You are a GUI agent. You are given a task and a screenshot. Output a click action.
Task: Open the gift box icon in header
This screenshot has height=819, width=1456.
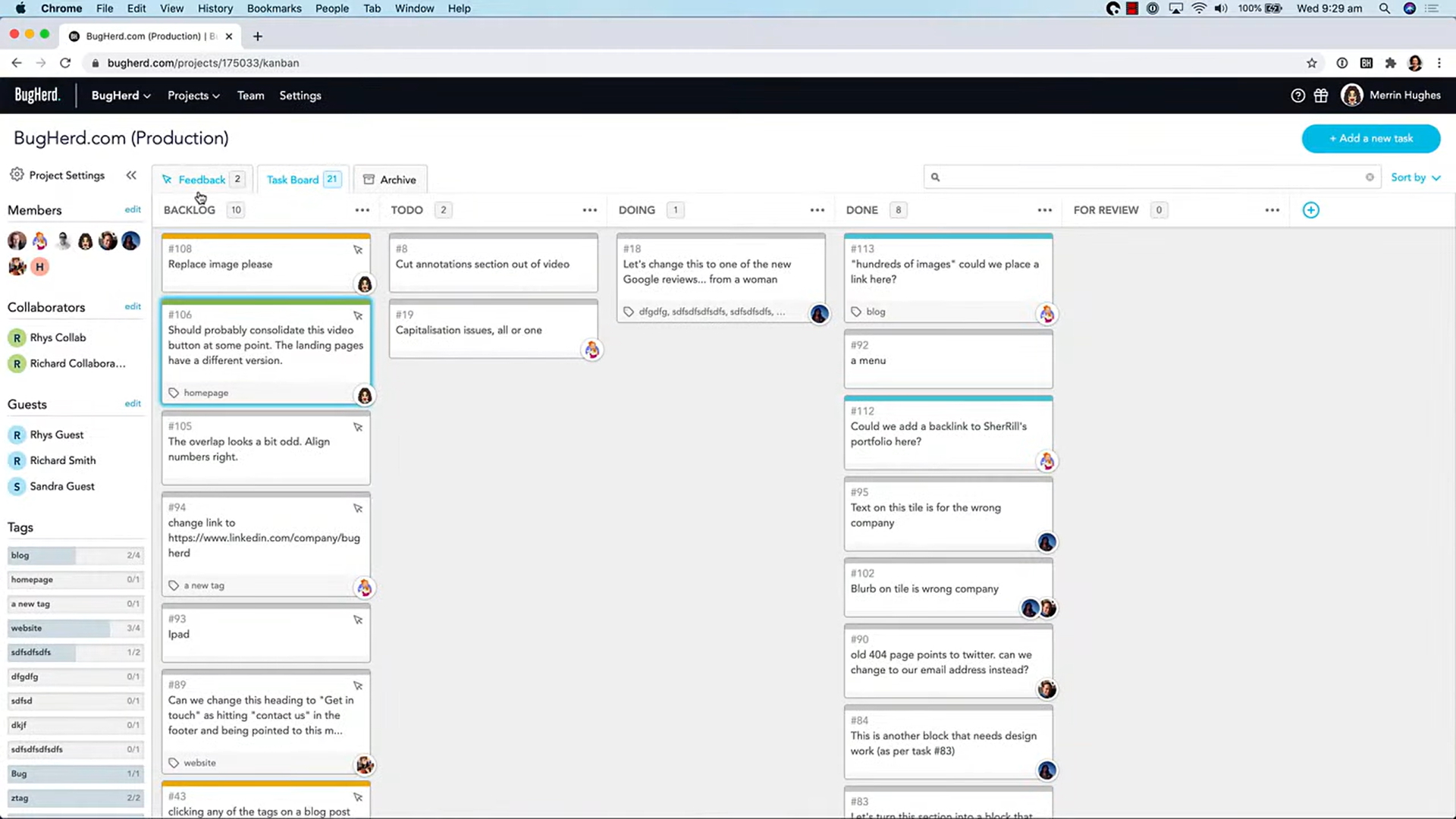(x=1321, y=96)
